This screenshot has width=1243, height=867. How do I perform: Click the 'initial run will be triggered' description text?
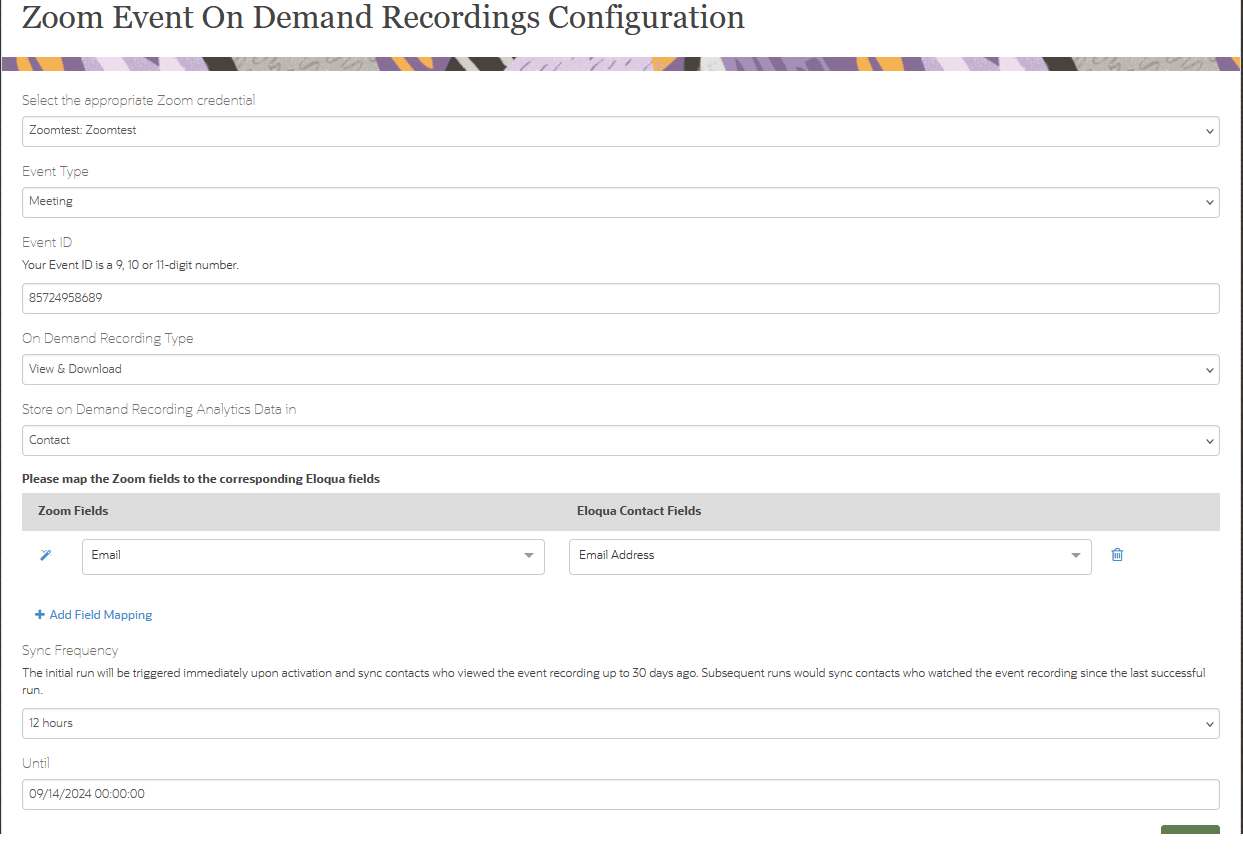(614, 681)
